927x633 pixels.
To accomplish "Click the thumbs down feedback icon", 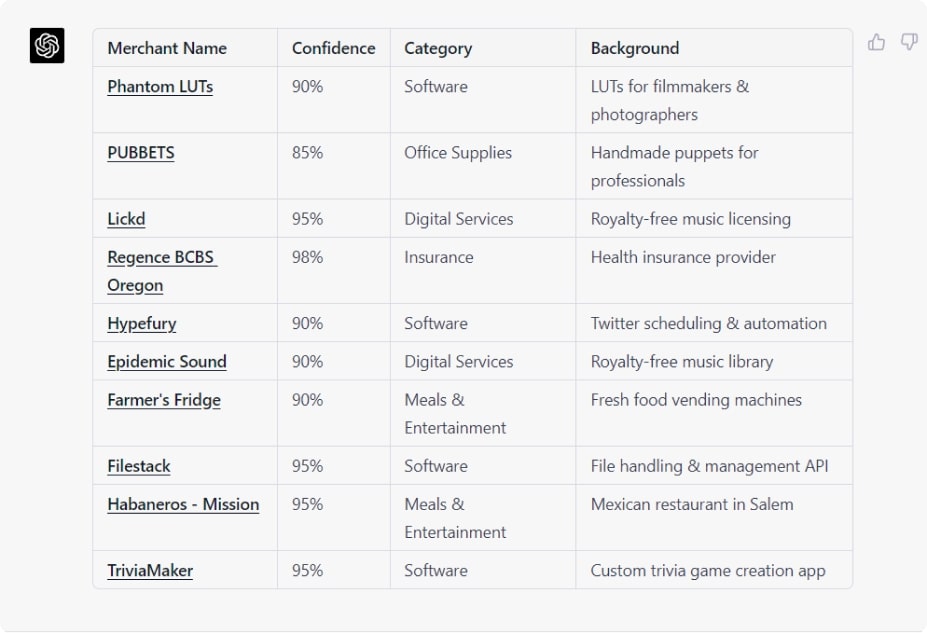I will [x=909, y=42].
